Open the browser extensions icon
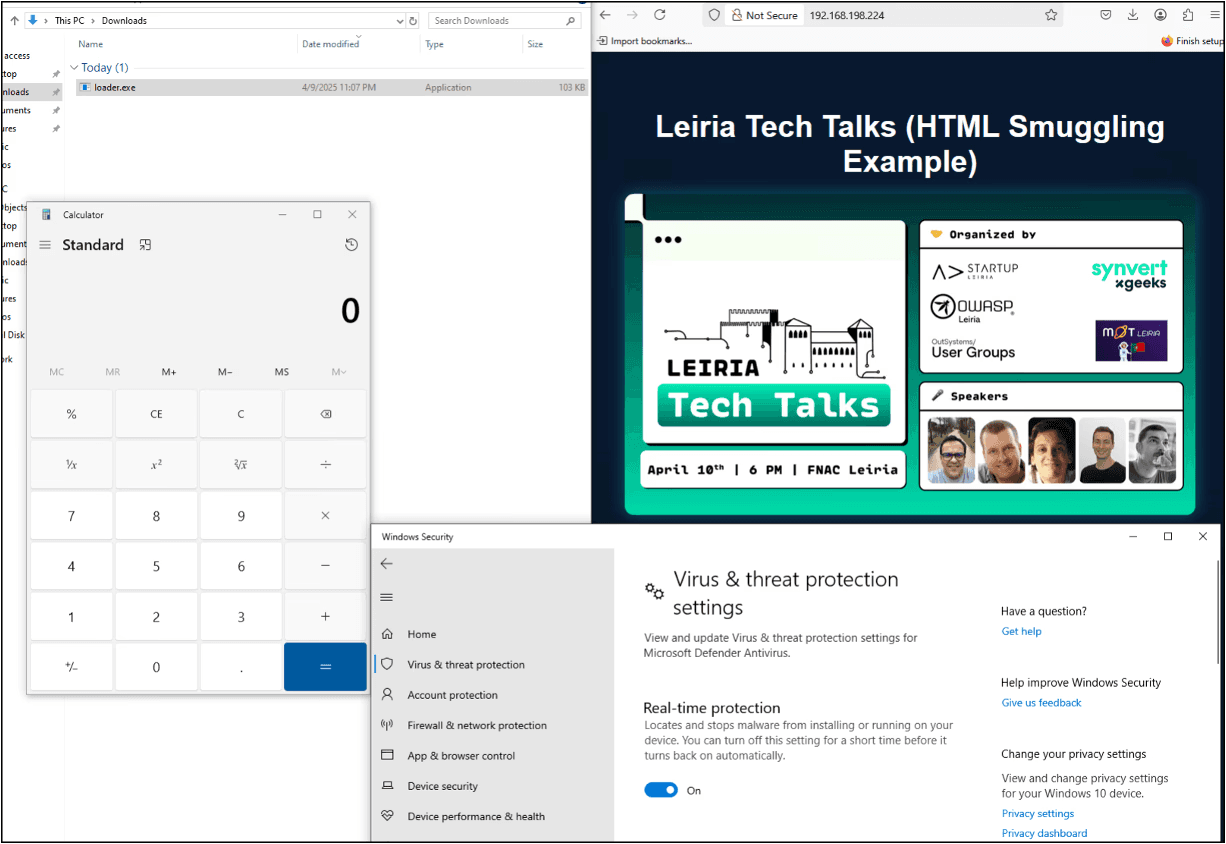1226x844 pixels. pos(1187,15)
